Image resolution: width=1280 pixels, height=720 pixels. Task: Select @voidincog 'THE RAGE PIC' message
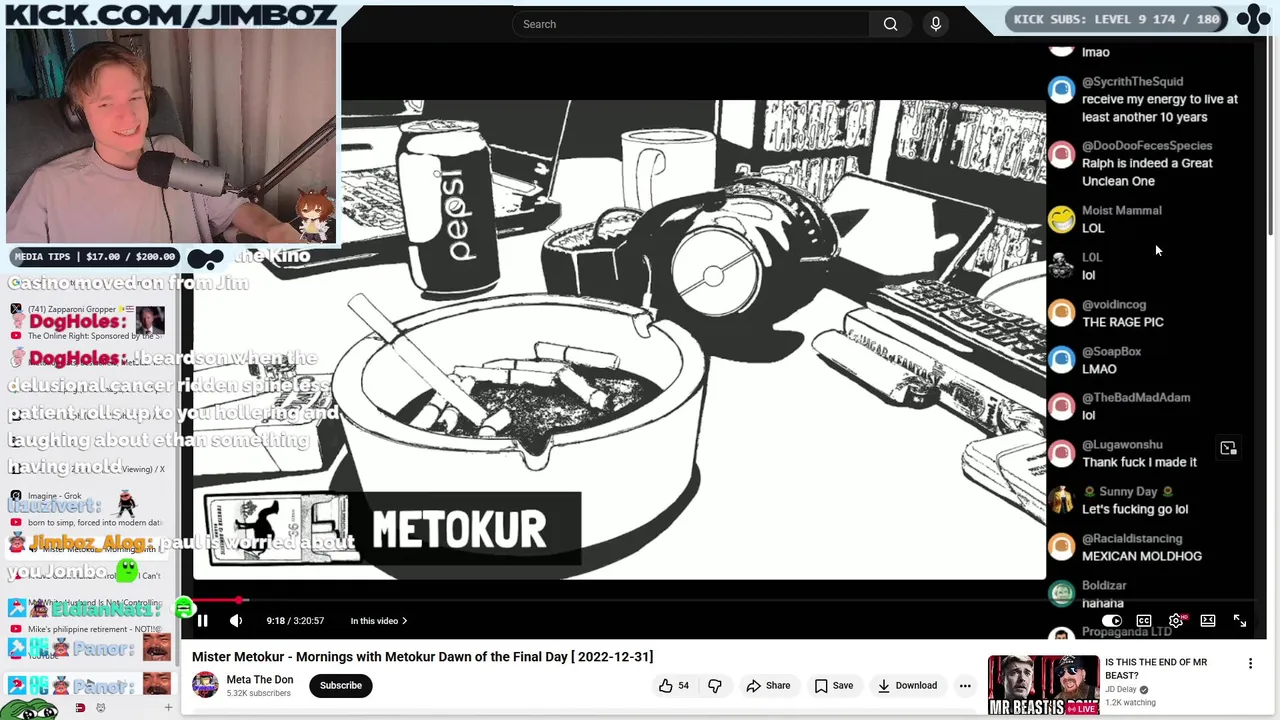click(x=1123, y=322)
